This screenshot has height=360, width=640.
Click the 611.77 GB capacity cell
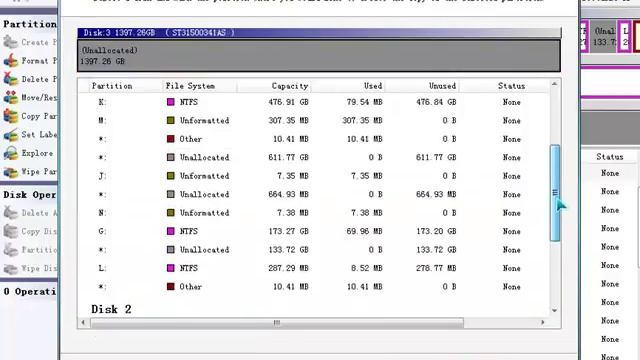[x=288, y=157]
